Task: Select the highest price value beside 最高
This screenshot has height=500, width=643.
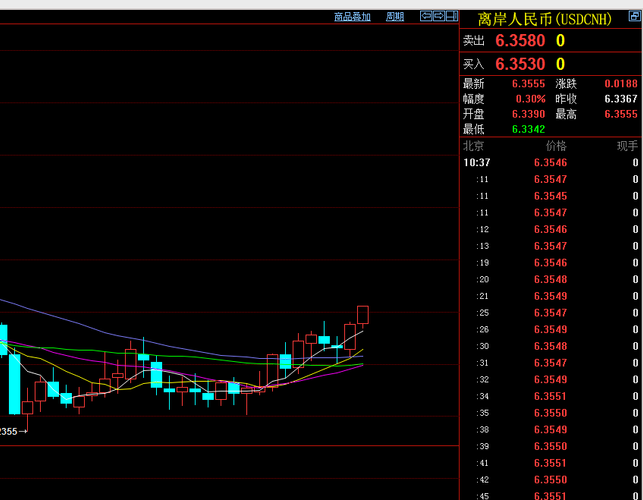Action: (x=621, y=114)
